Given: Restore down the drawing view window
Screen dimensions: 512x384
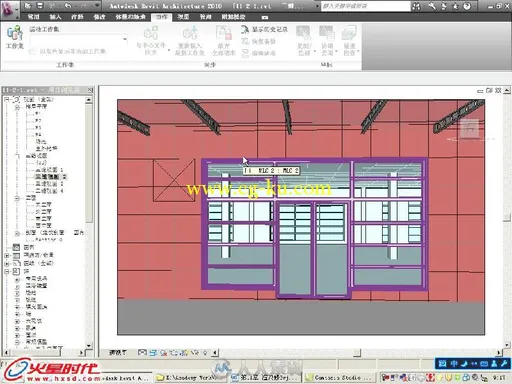Looking at the screenshot, I should coord(489,90).
